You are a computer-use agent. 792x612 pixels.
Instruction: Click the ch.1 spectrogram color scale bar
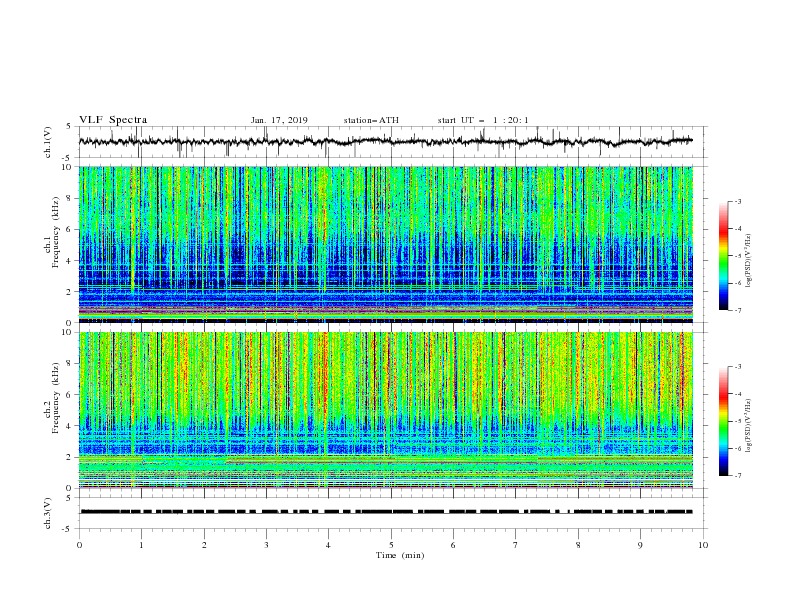[723, 256]
